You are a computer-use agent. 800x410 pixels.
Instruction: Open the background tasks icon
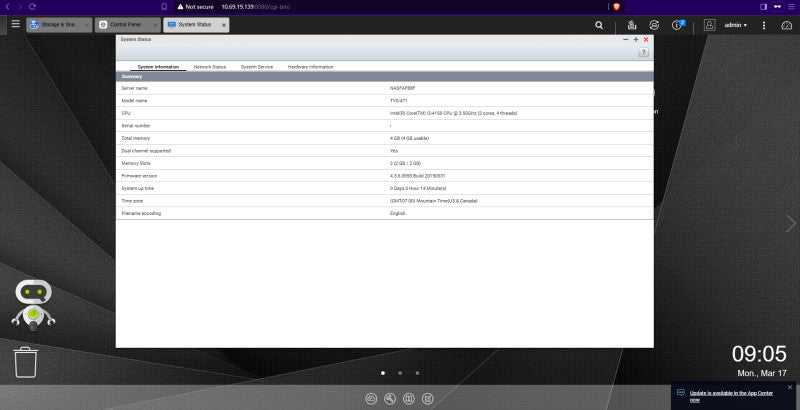632,25
